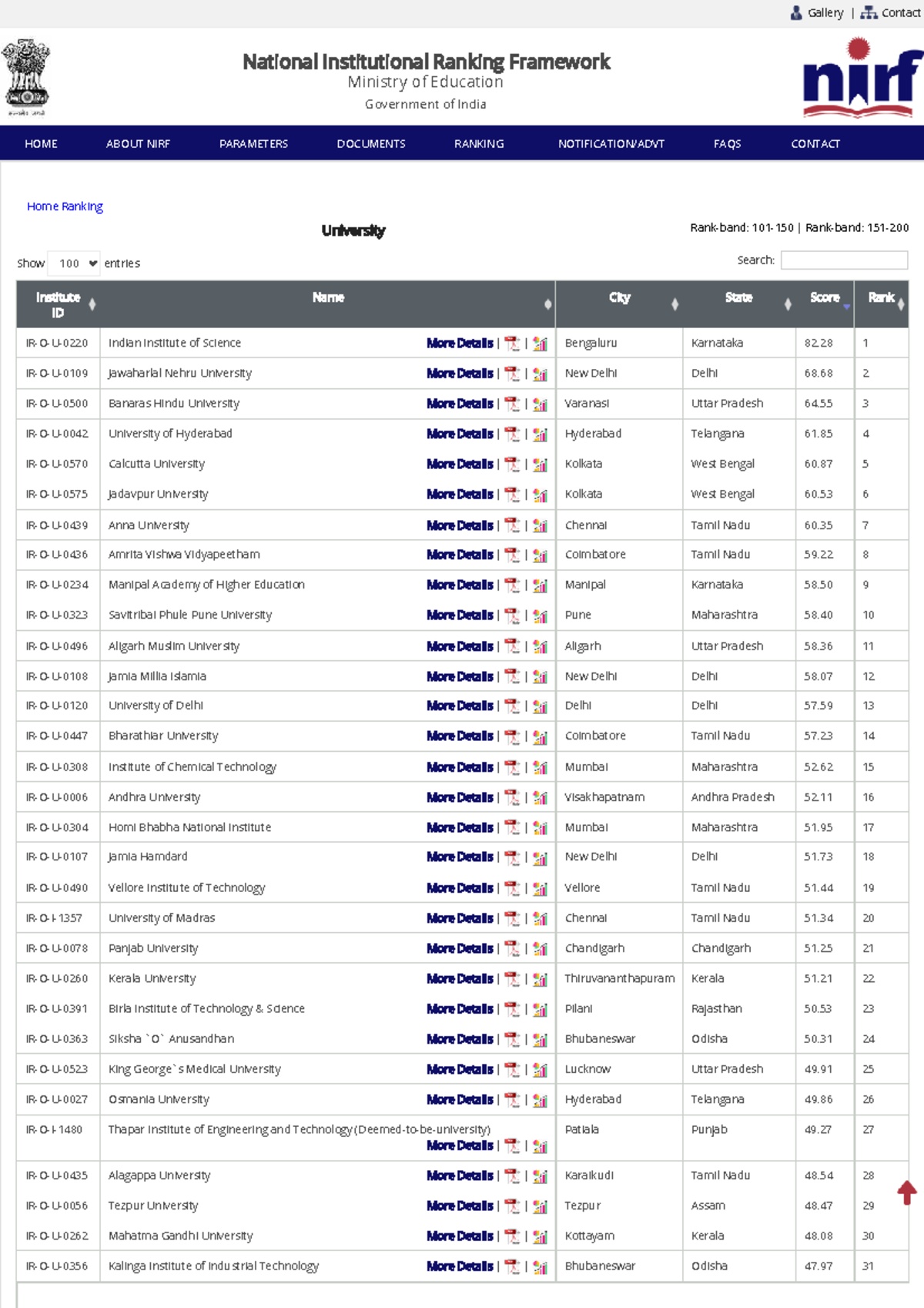Click the red scroll-to-top arrow
Screen dimensions: 924x1308
pos(907,1192)
